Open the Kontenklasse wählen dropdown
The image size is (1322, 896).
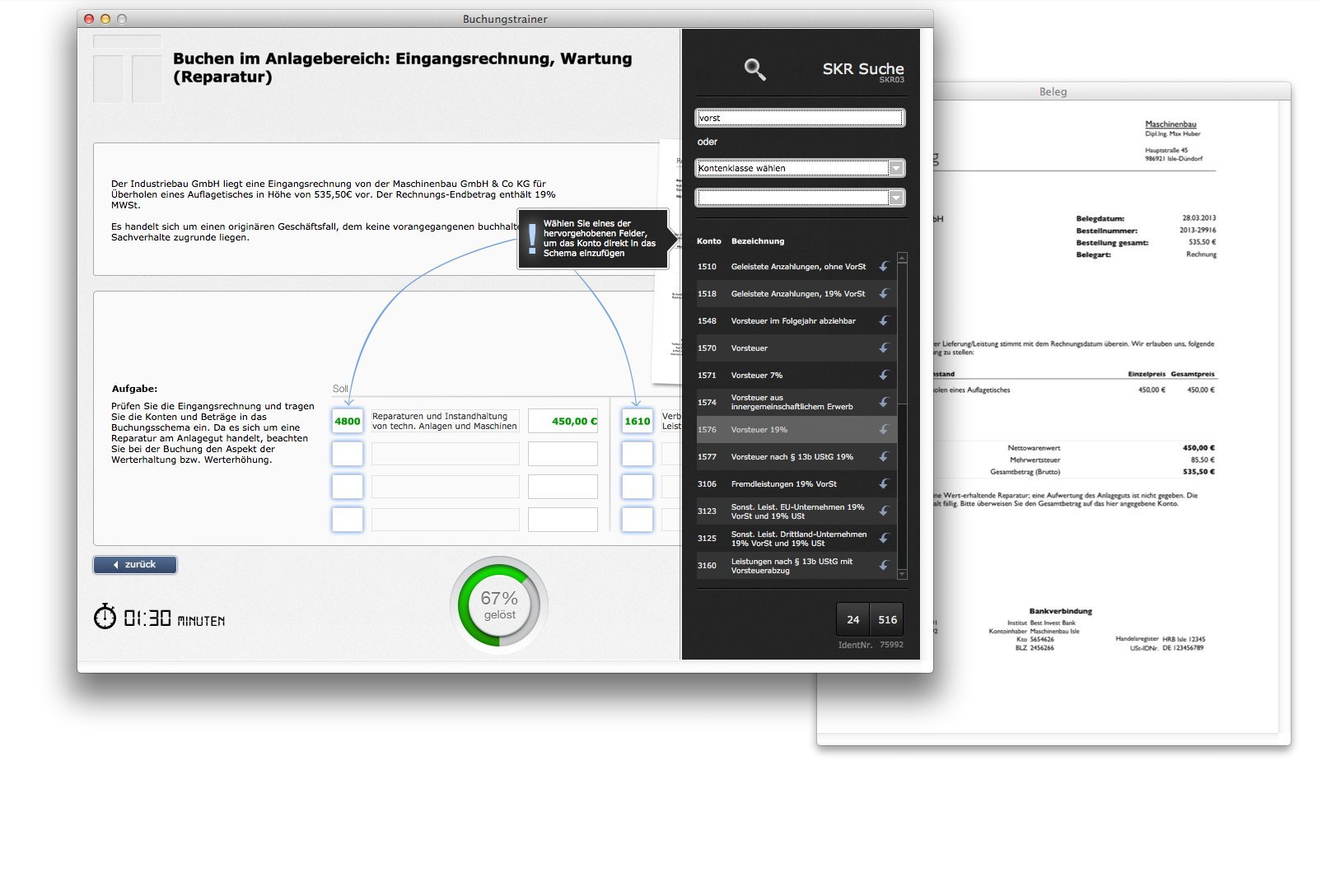tap(800, 168)
